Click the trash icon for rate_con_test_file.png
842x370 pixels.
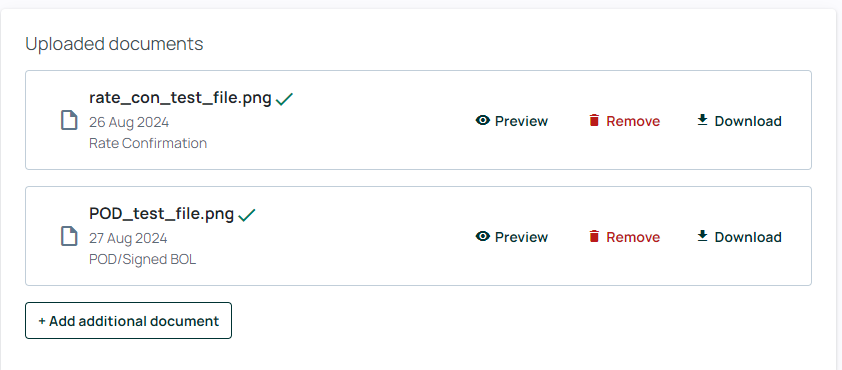coord(594,120)
